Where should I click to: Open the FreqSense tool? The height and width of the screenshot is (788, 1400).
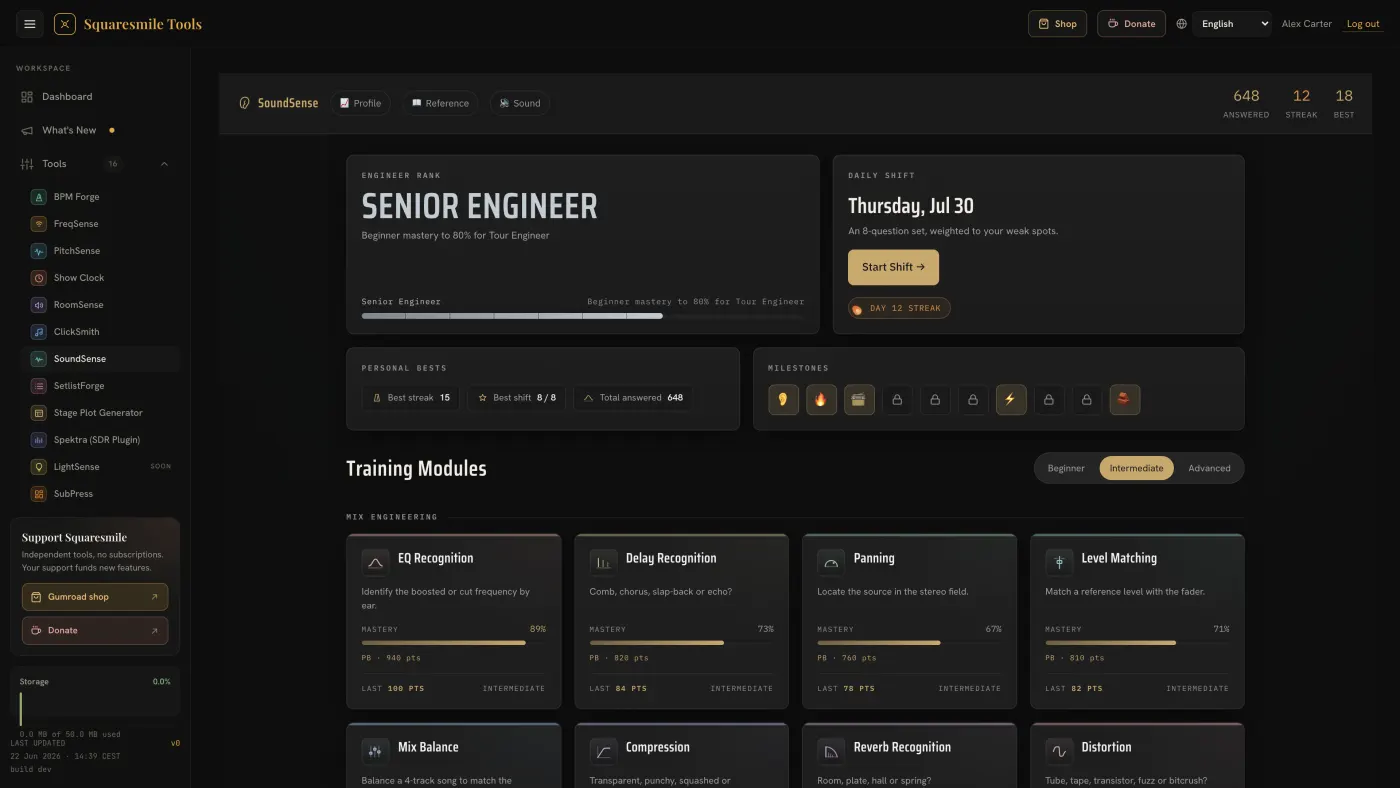tap(100, 224)
